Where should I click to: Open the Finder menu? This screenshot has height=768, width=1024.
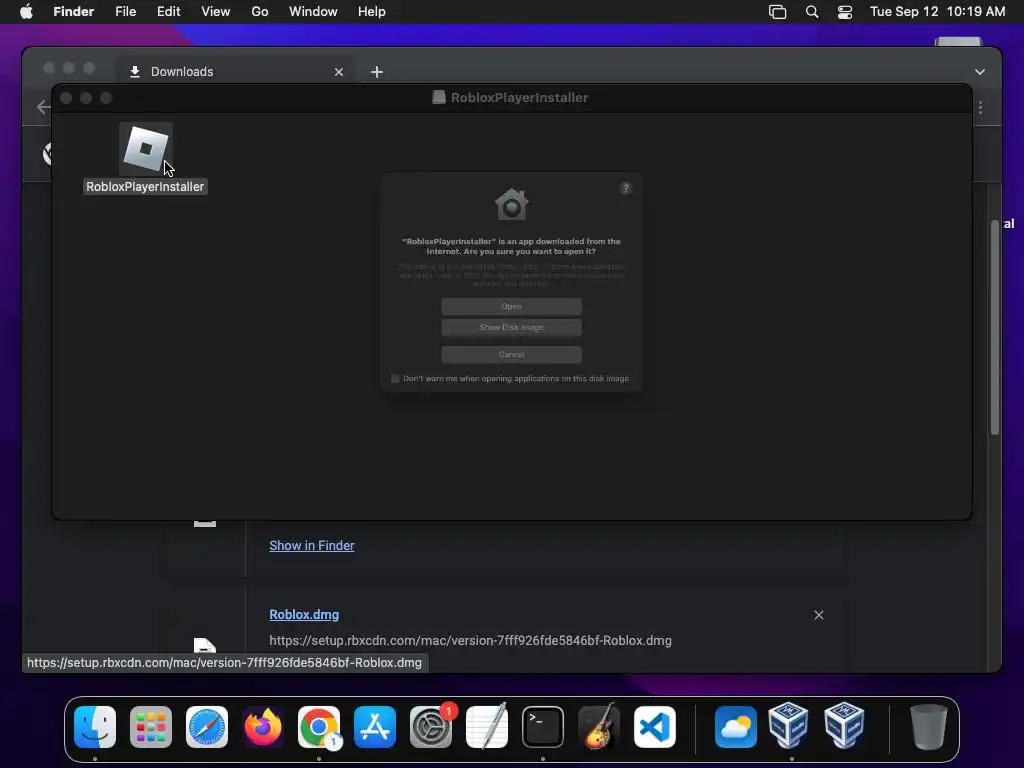point(73,12)
